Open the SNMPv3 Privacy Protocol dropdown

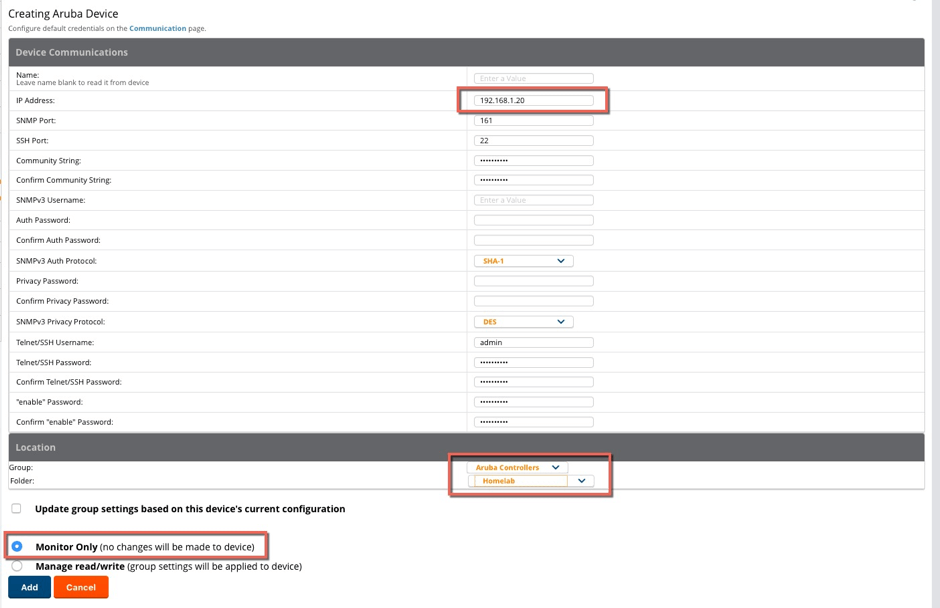coord(523,322)
